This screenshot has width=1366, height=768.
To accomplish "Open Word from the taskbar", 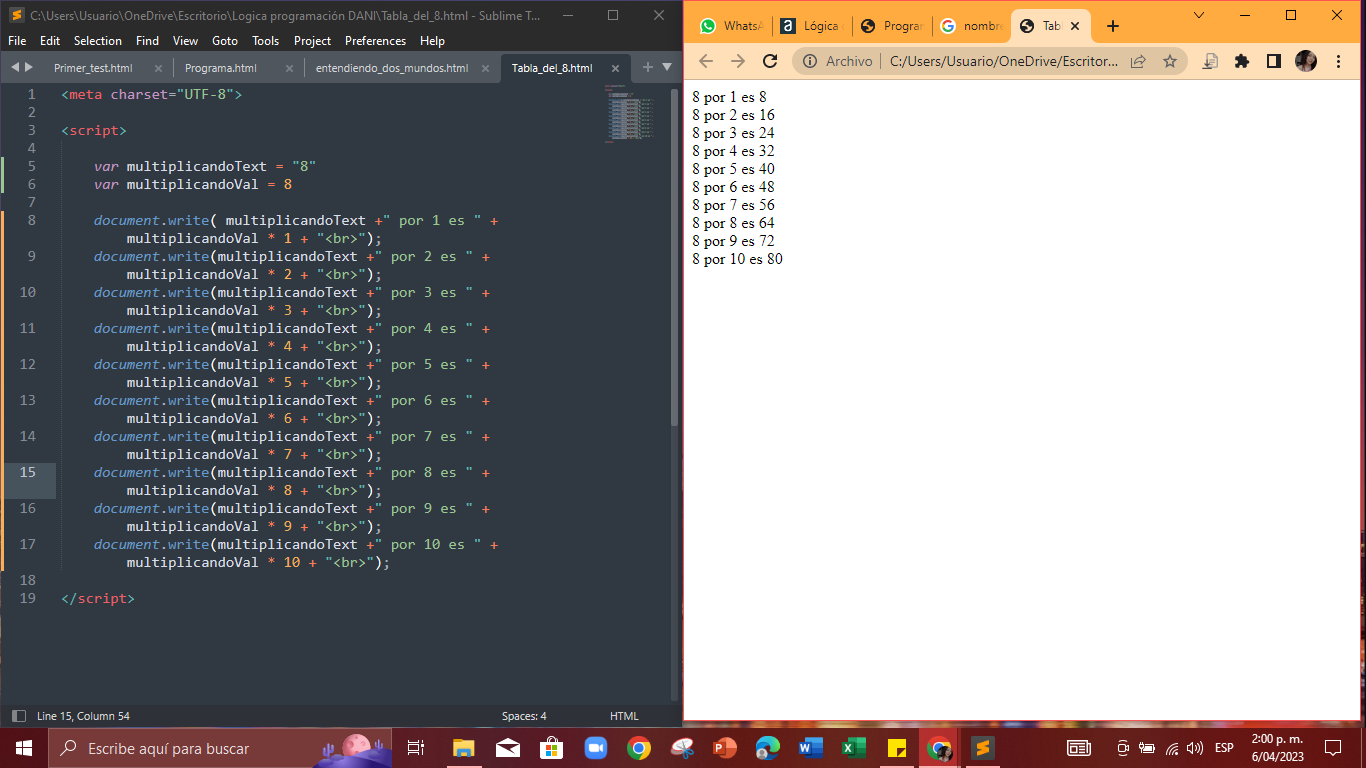I will (811, 748).
